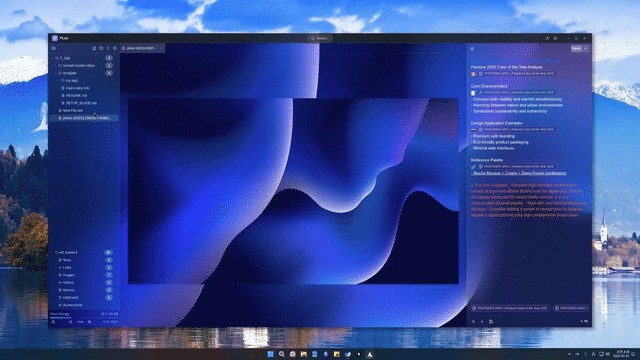Click the icon right of the history clock
Viewport: 640px width, 360px height.
555,38
